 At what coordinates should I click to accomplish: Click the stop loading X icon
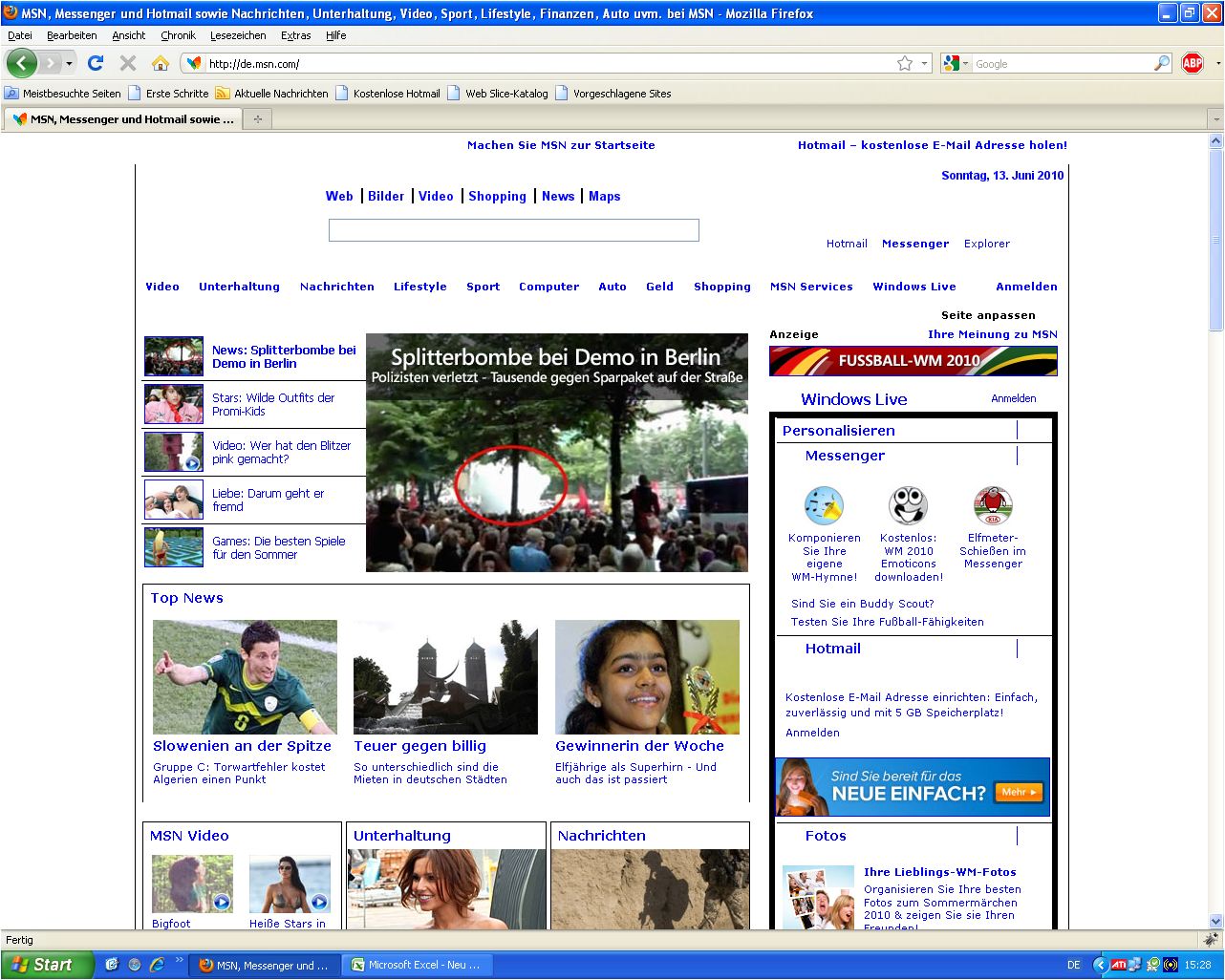point(128,63)
